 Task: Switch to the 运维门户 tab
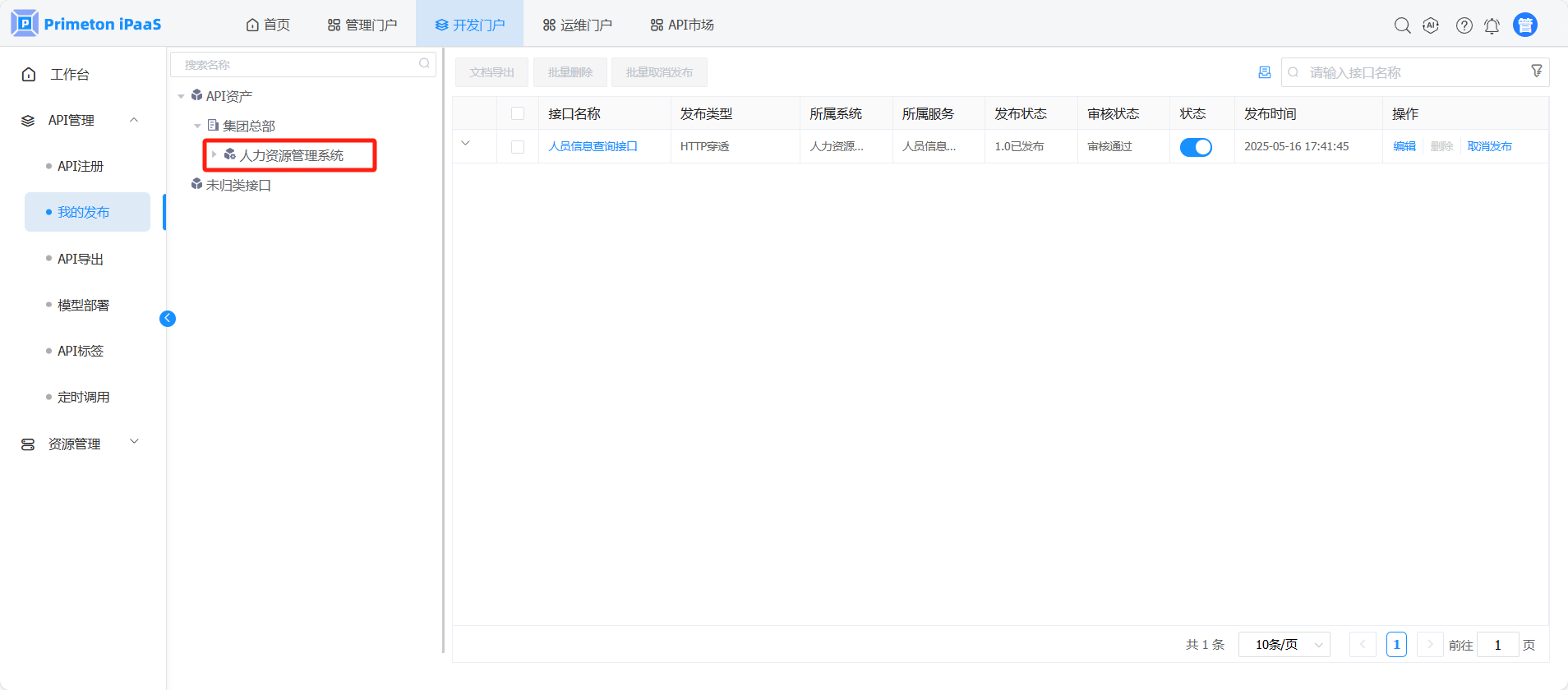577,25
